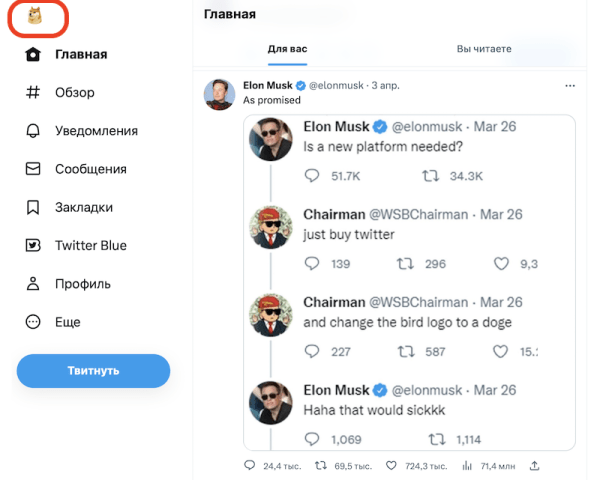View replies on the 'As promised' tweet
Screen dimensions: 600x480
click(250, 466)
